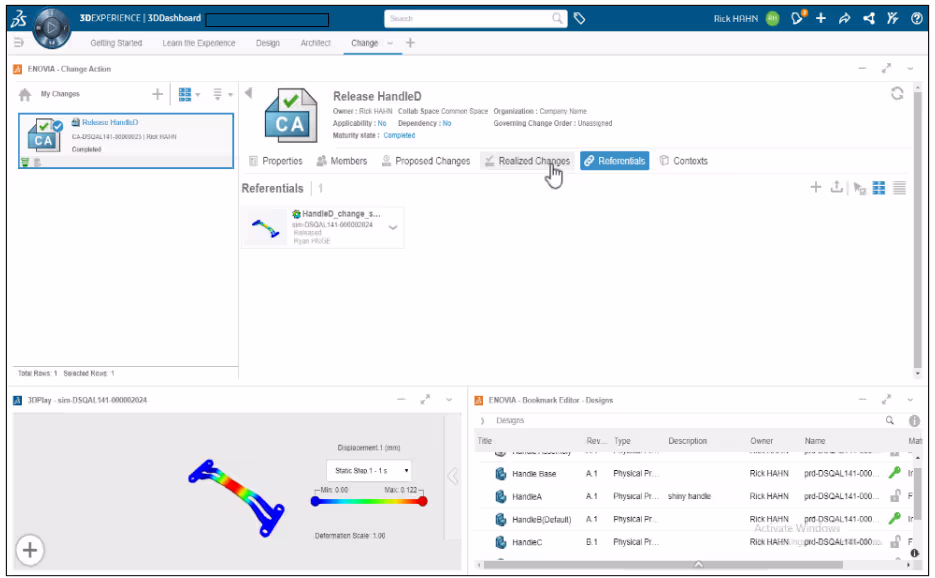935x578 pixels.
Task: Expand the HandleD_change_s referential chevron
Action: [x=393, y=227]
